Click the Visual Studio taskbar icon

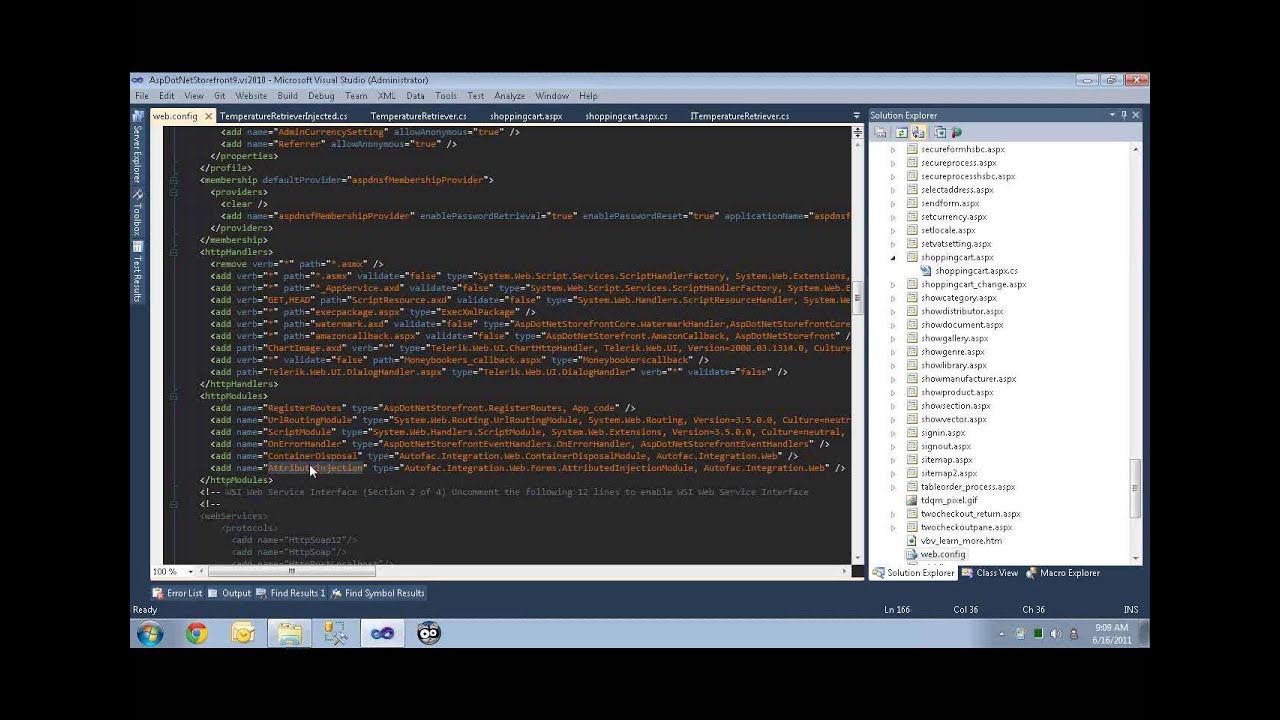(x=382, y=633)
